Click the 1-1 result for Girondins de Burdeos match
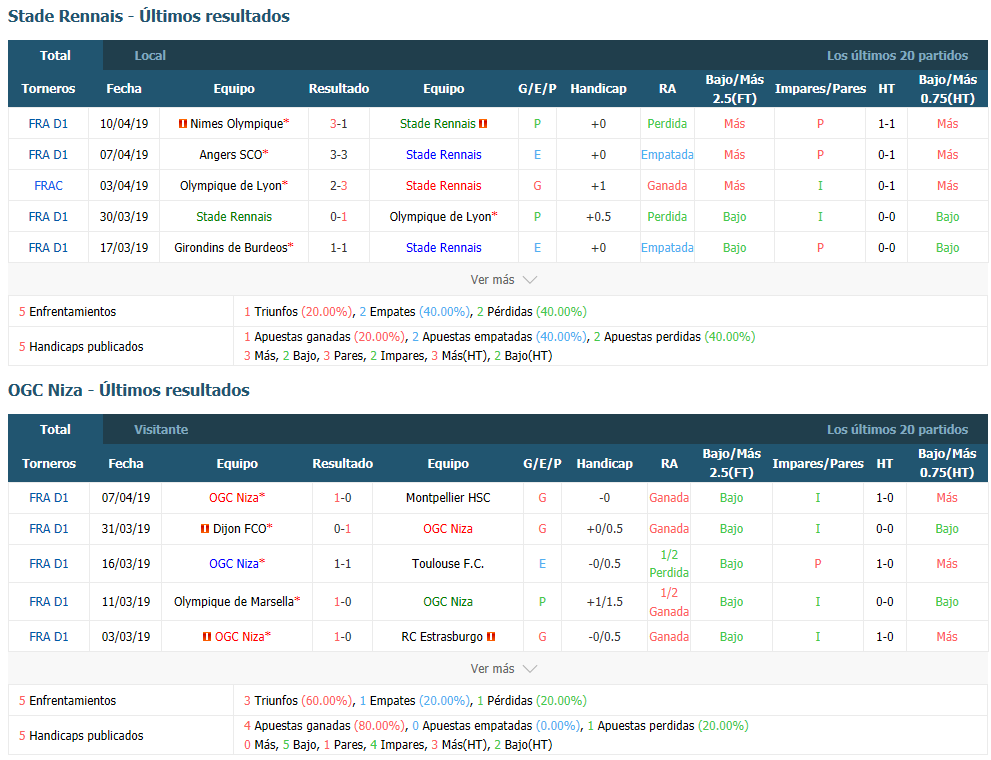Viewport: 991px width, 760px height. click(339, 248)
